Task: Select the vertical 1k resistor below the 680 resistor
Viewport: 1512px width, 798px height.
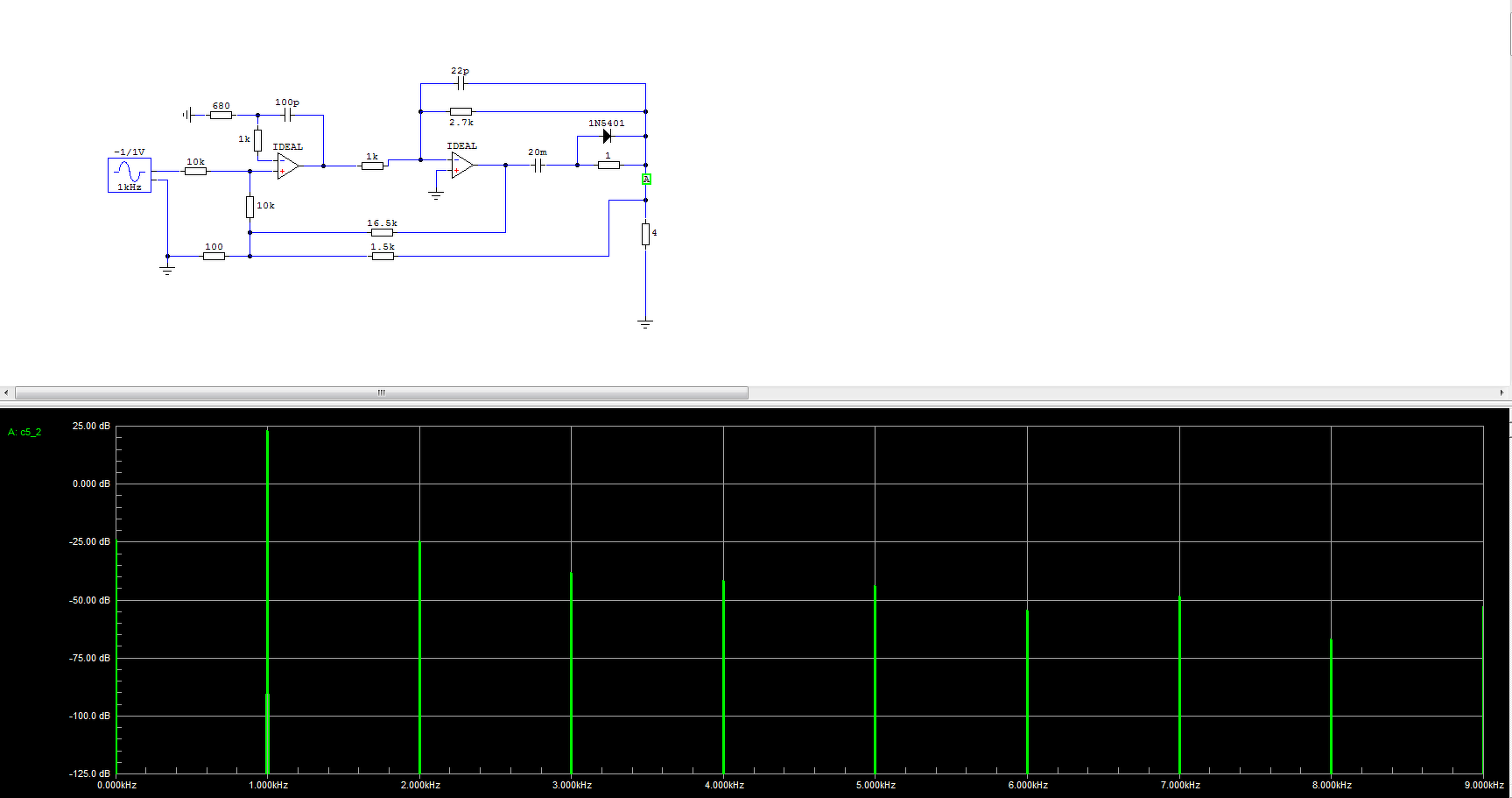Action: 257,140
